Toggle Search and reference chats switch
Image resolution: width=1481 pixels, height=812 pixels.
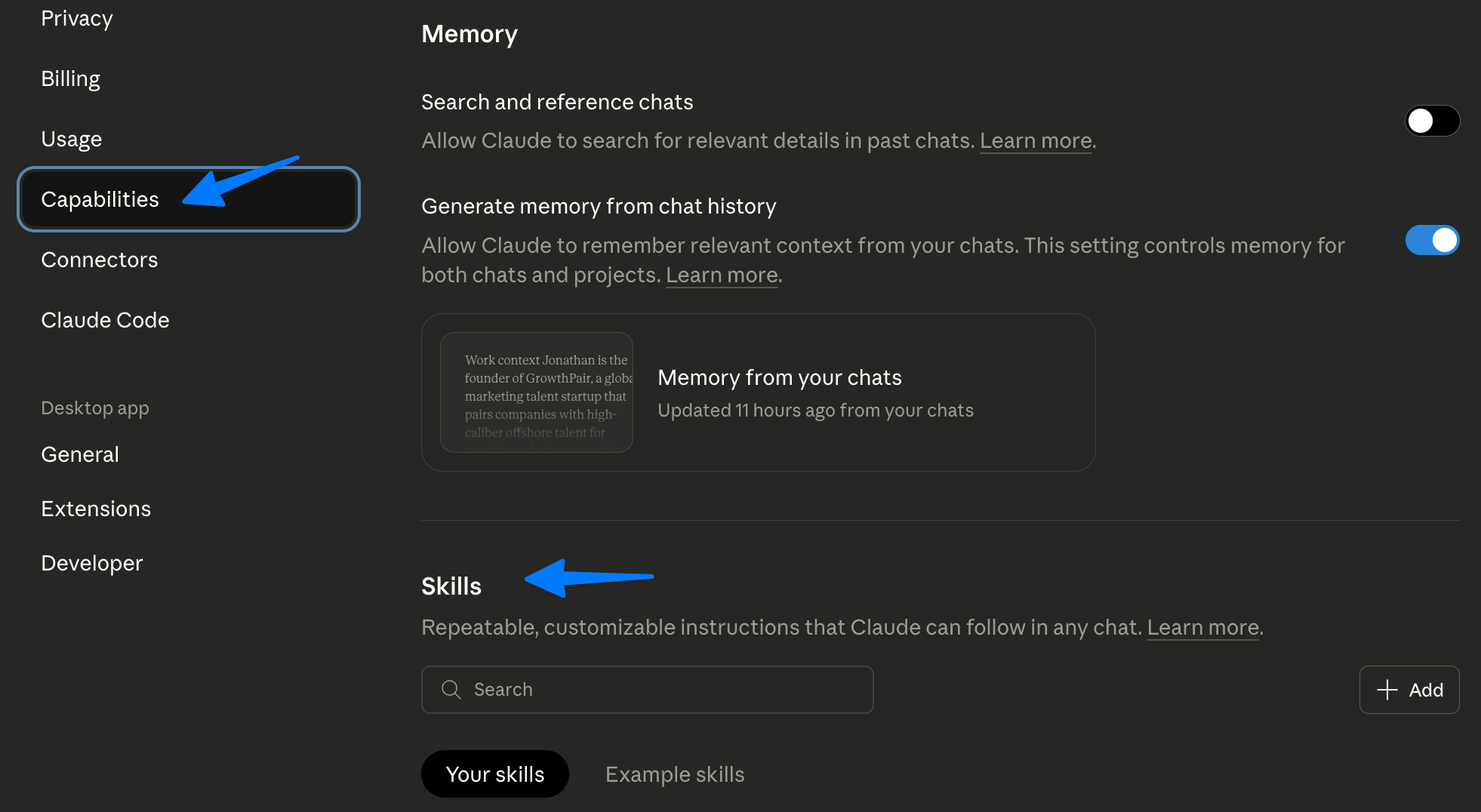click(x=1431, y=121)
